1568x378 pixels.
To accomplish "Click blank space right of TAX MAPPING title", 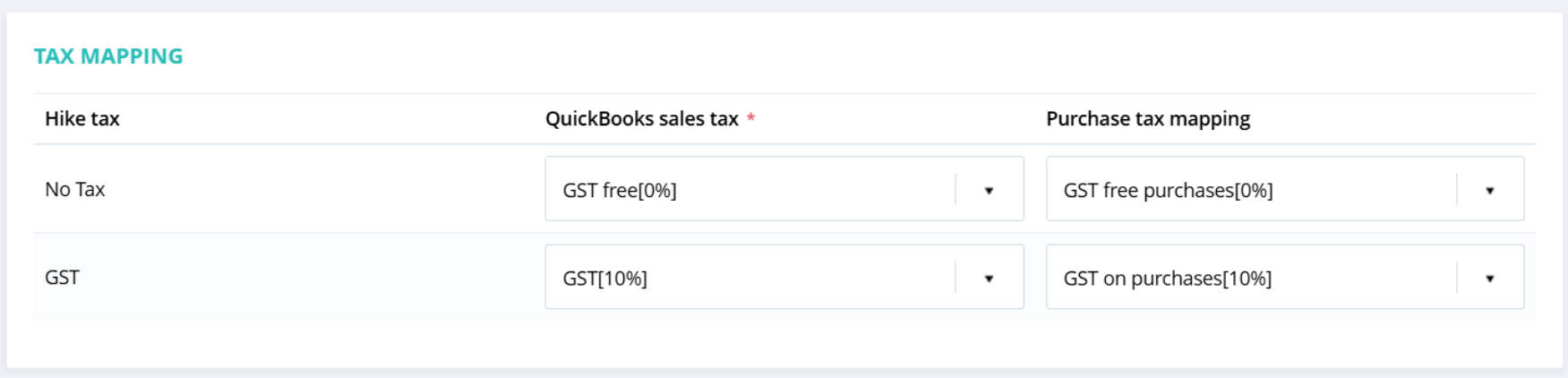I will 716,56.
